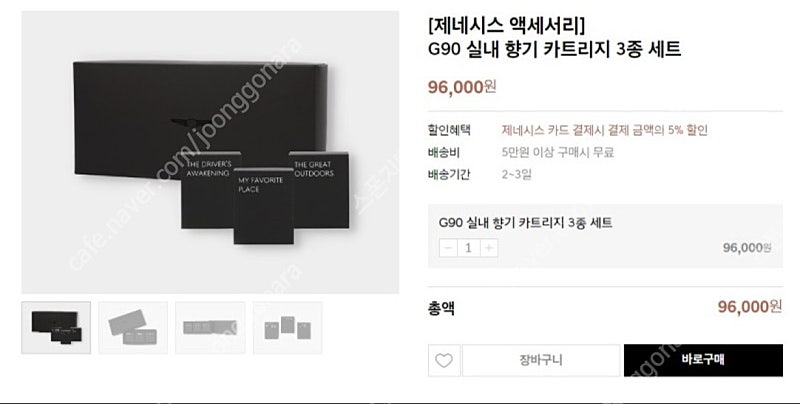
Task: Click the option row title G90 실내 향기 카트리지 3종 세트
Action: click(x=526, y=222)
